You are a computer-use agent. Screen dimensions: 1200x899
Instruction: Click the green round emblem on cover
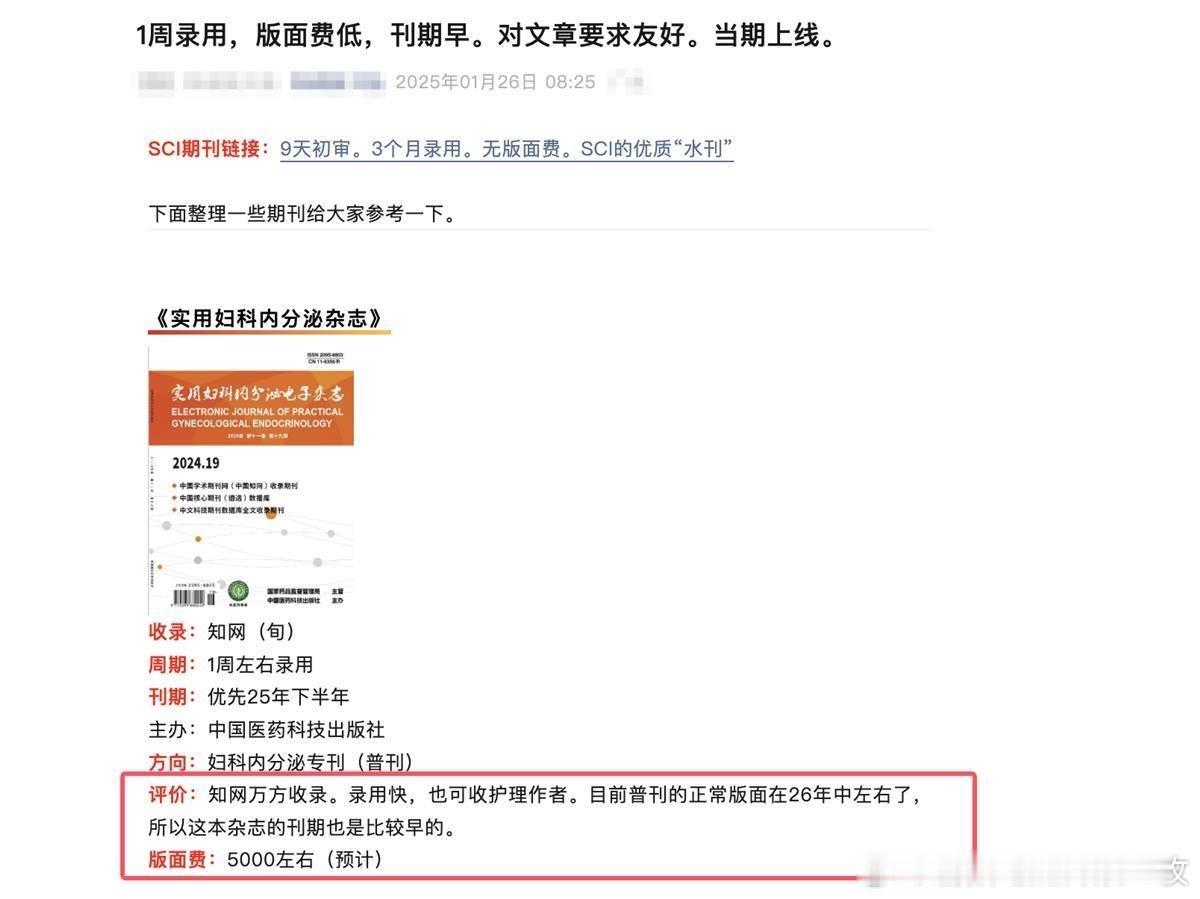238,592
